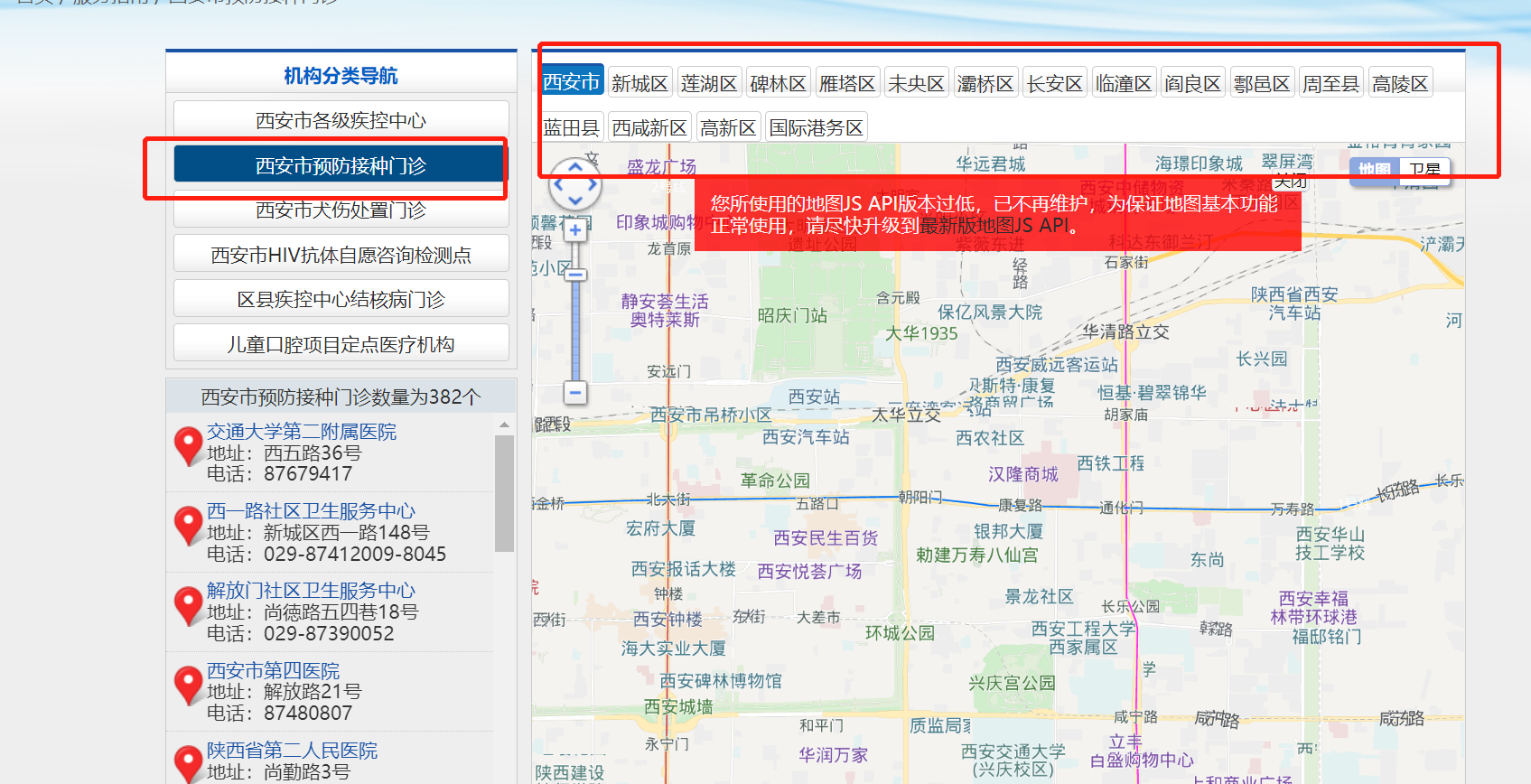Close the map API warning via 关闭
The height and width of the screenshot is (784, 1531).
pyautogui.click(x=1290, y=182)
